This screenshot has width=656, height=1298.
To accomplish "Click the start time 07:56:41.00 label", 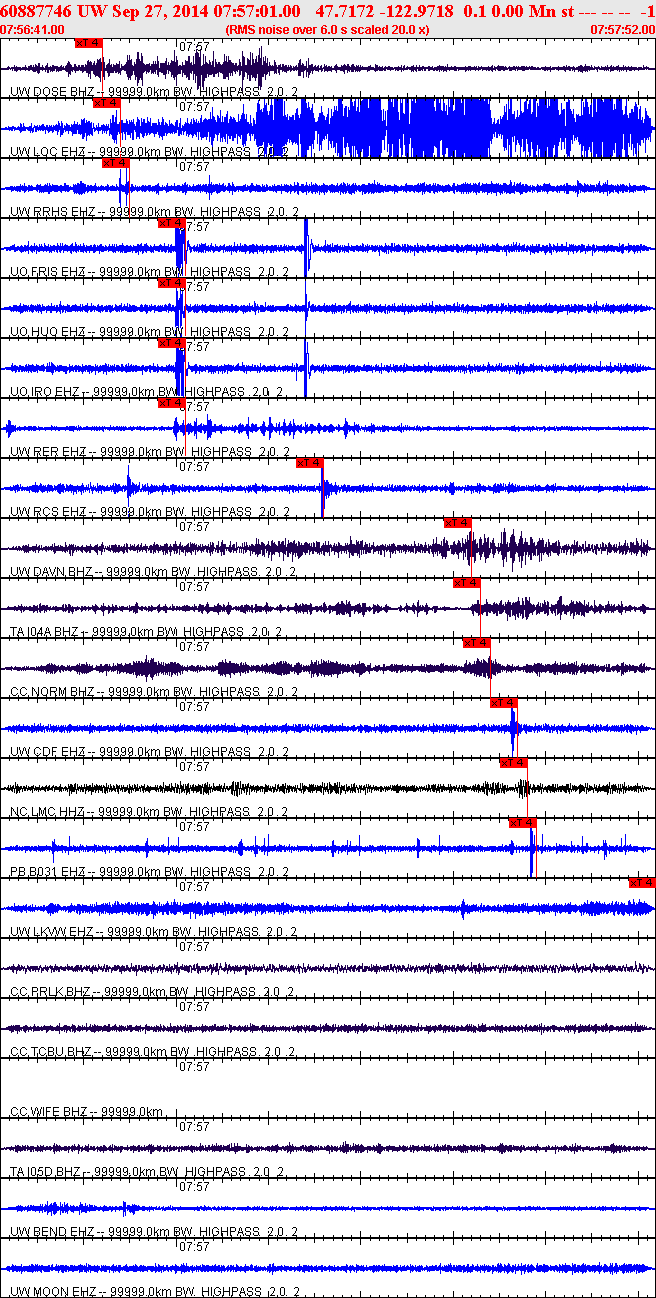I will tap(33, 30).
